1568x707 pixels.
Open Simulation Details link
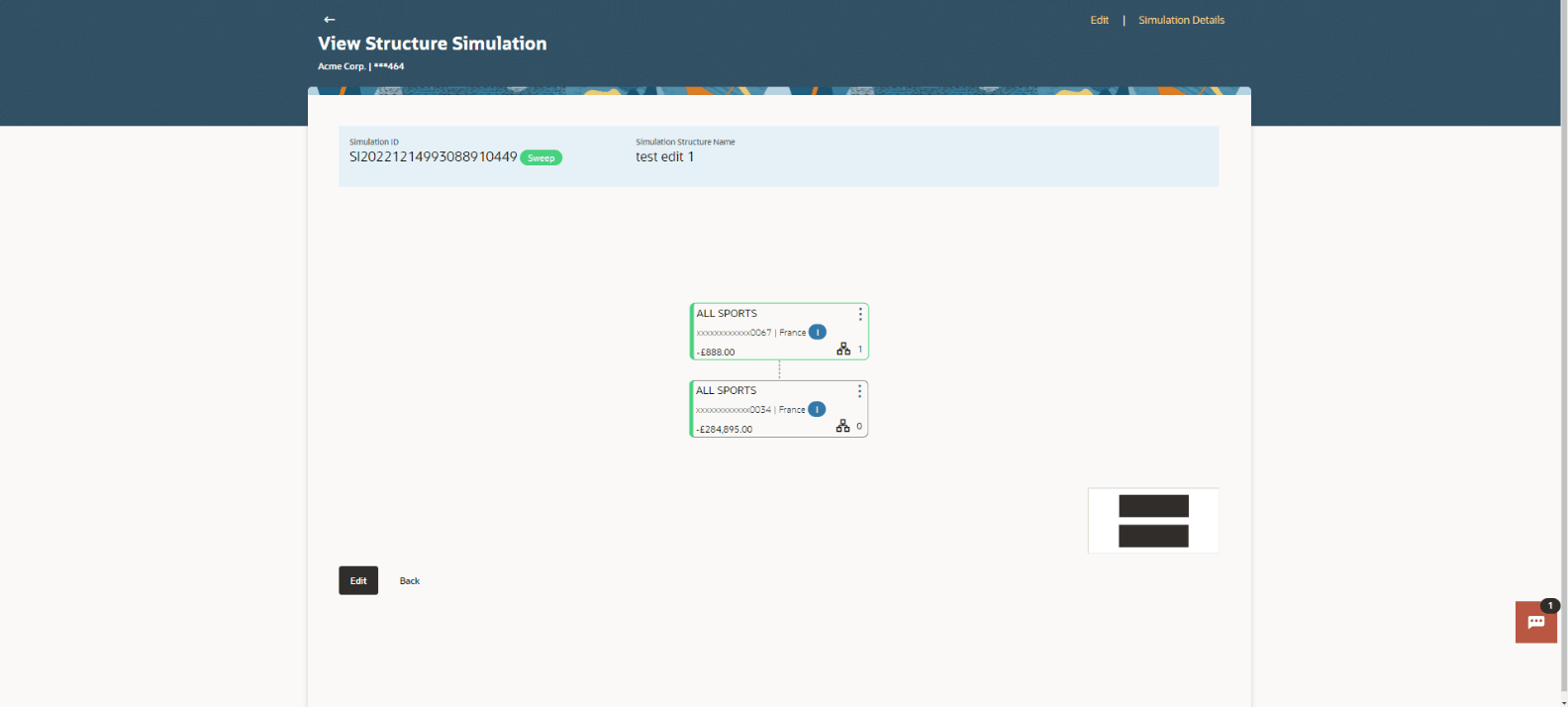click(x=1181, y=20)
